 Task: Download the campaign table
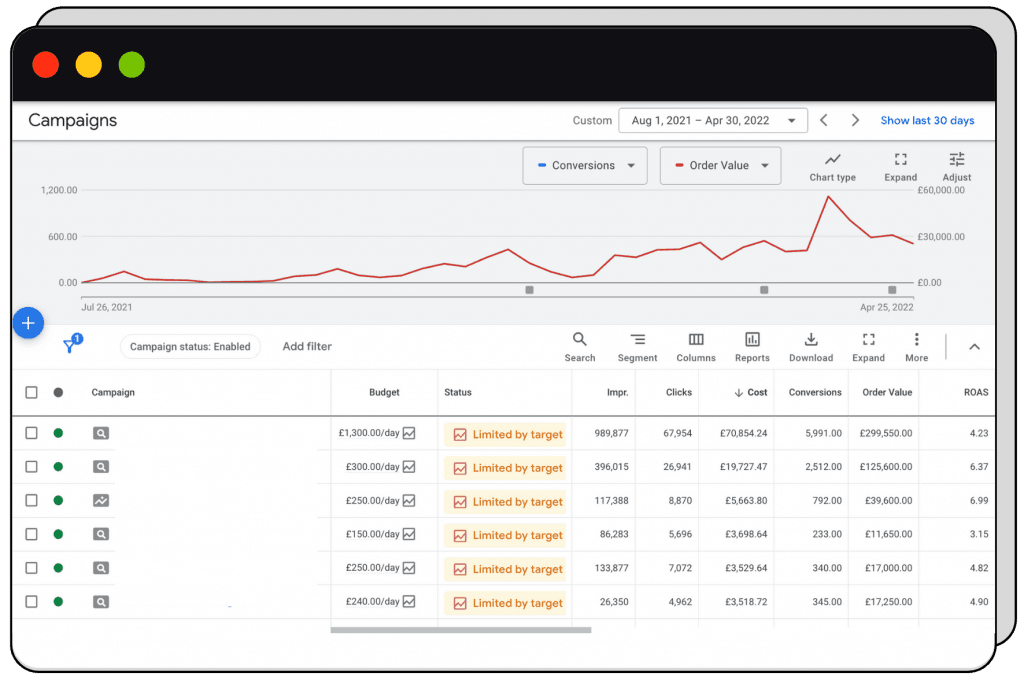click(x=810, y=348)
